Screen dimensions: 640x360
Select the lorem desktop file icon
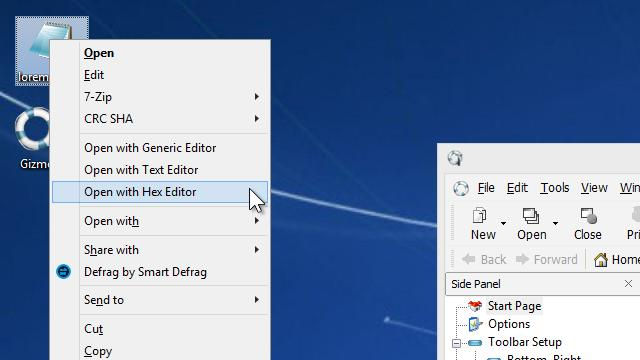(33, 51)
